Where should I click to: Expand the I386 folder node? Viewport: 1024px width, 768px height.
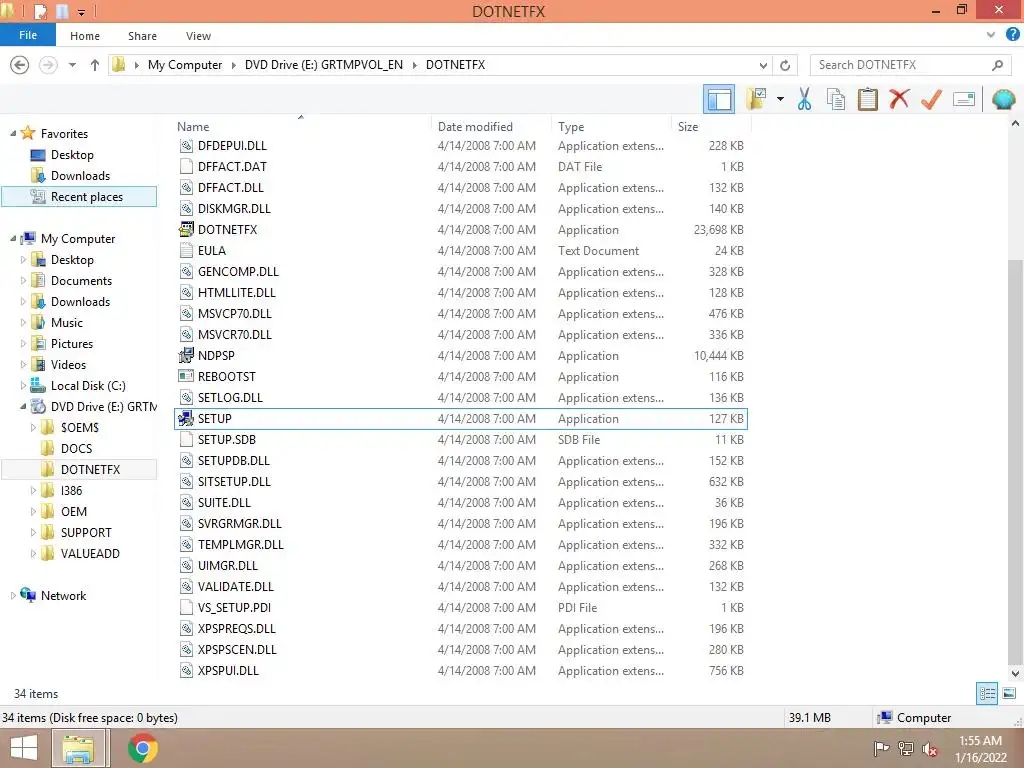[33, 490]
